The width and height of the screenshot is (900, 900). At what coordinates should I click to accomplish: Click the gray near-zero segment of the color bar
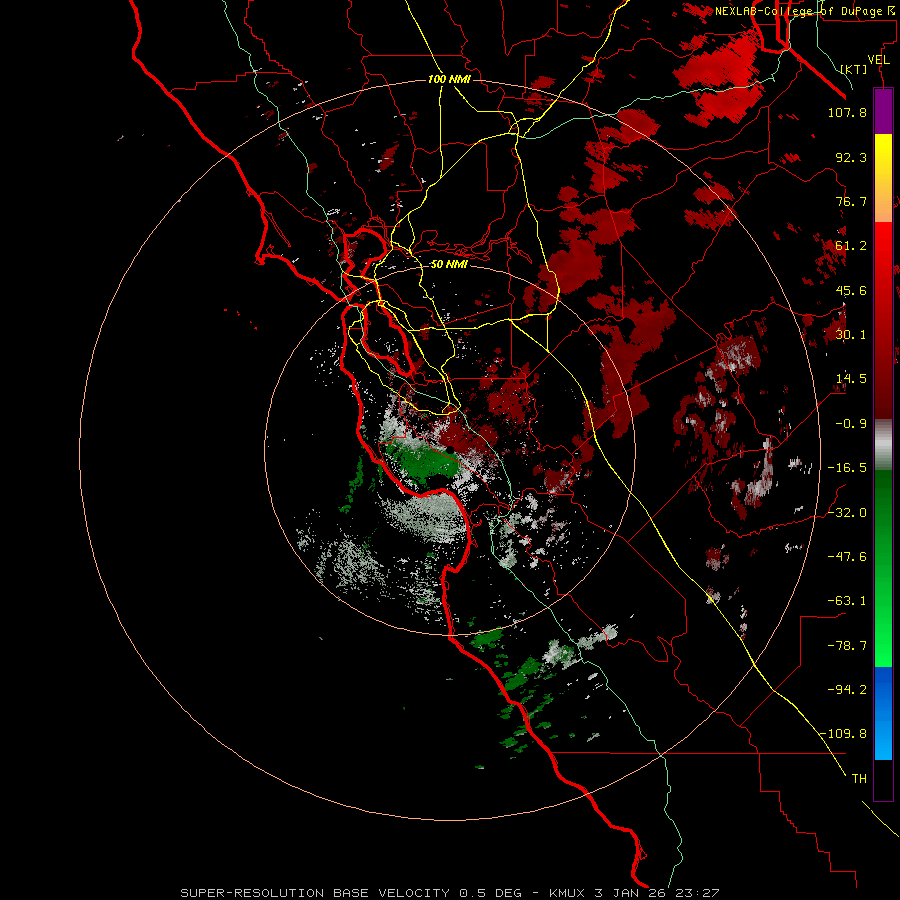point(883,445)
